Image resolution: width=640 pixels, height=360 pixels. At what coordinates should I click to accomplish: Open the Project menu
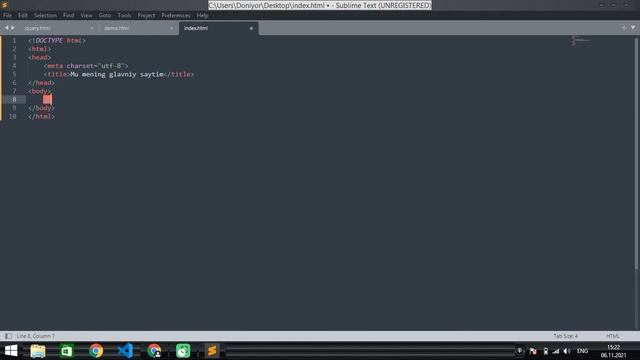click(x=146, y=16)
